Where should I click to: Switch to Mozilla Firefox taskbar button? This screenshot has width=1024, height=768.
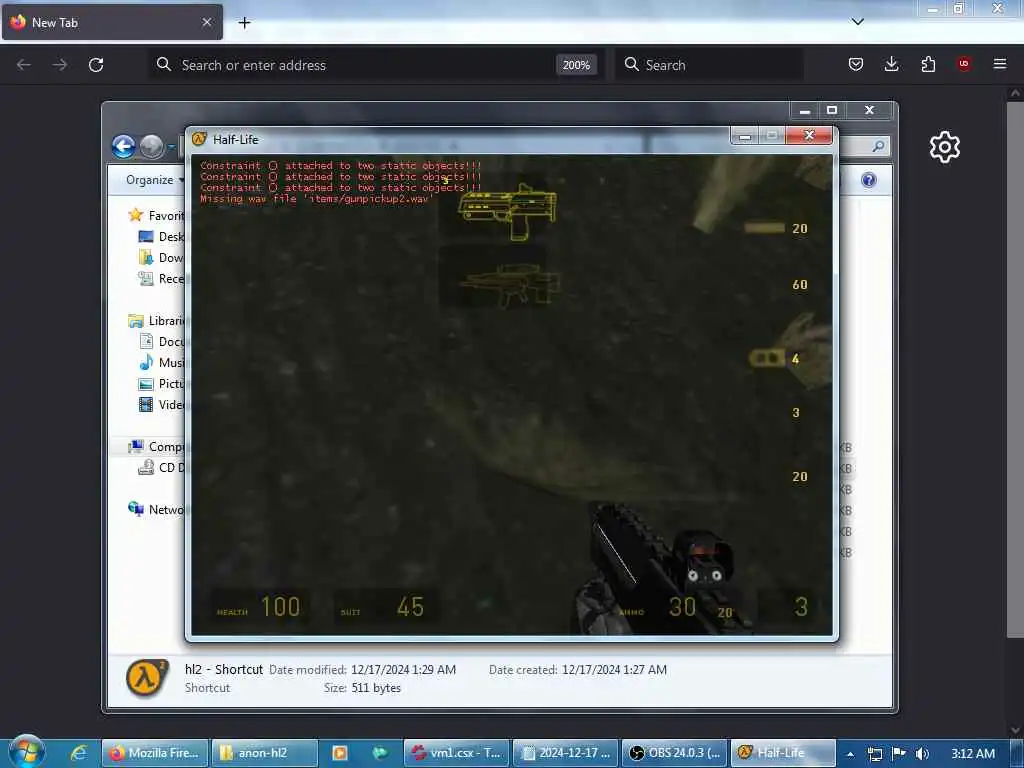[155, 753]
